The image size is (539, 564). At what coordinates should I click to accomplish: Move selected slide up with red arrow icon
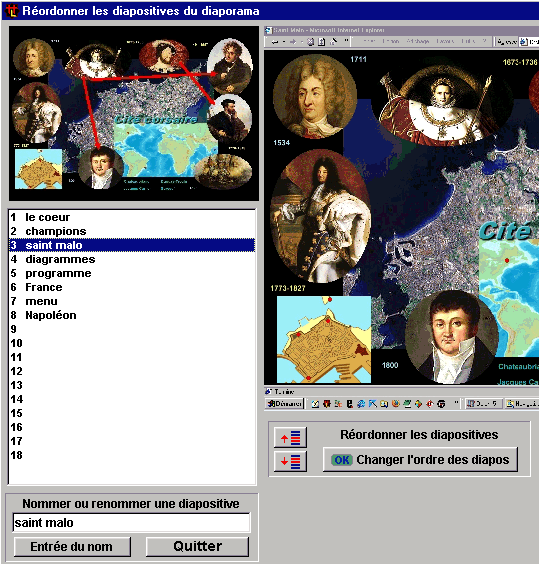(290, 437)
